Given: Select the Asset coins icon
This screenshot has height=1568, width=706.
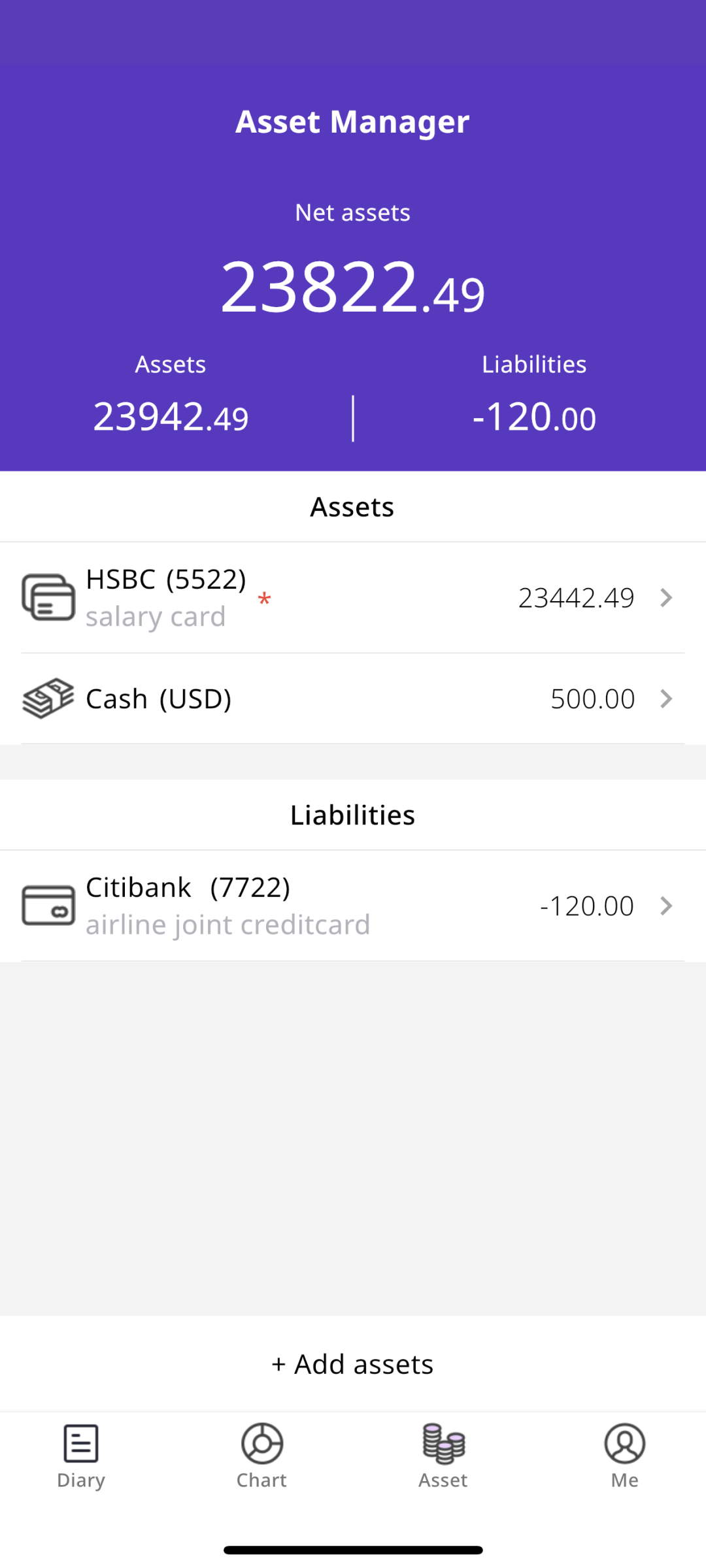Looking at the screenshot, I should point(443,1443).
